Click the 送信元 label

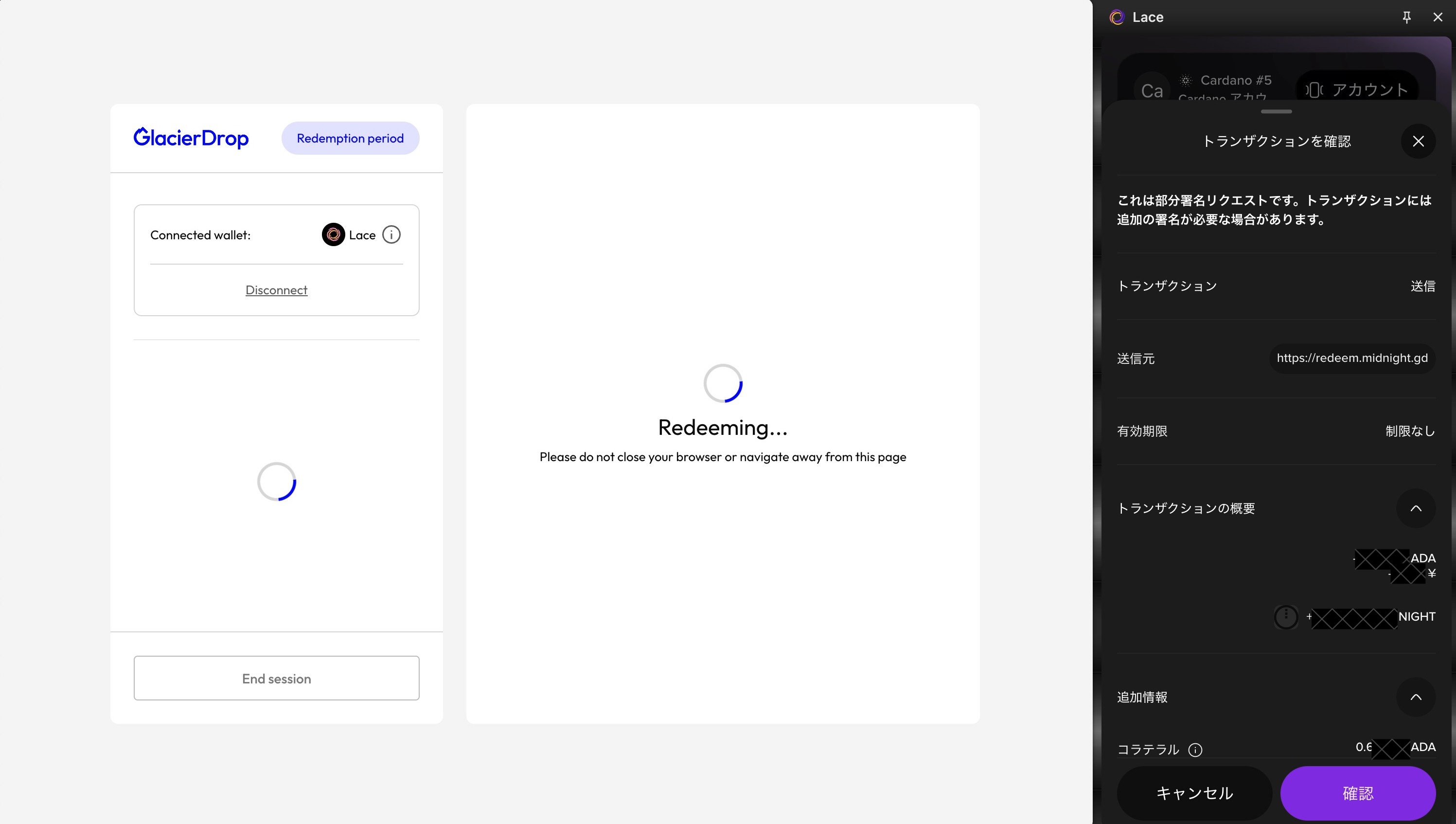point(1136,358)
